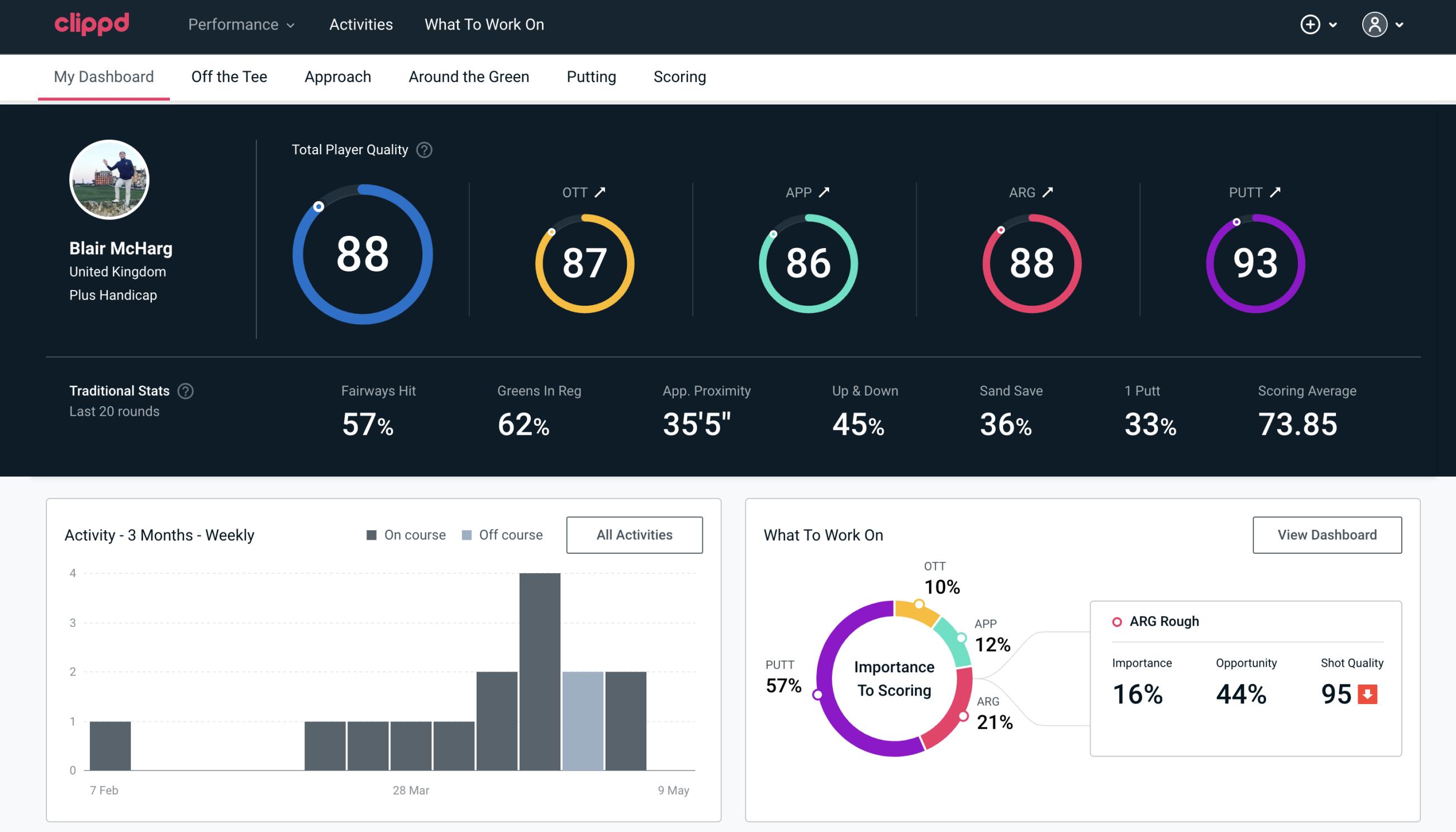The height and width of the screenshot is (832, 1456).
Task: Select the ARG Rough importance indicator
Action: click(1139, 692)
